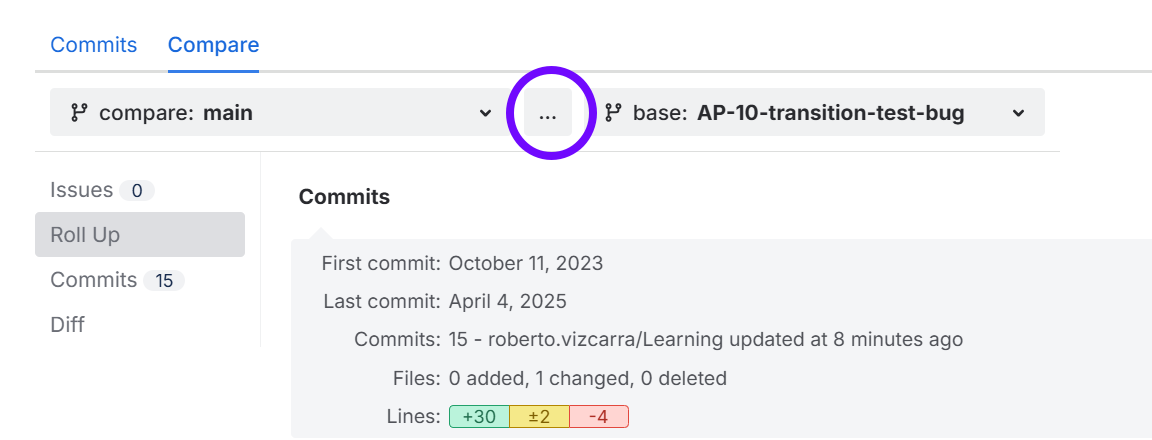
Task: Switch to the Commits tab at top
Action: [94, 45]
